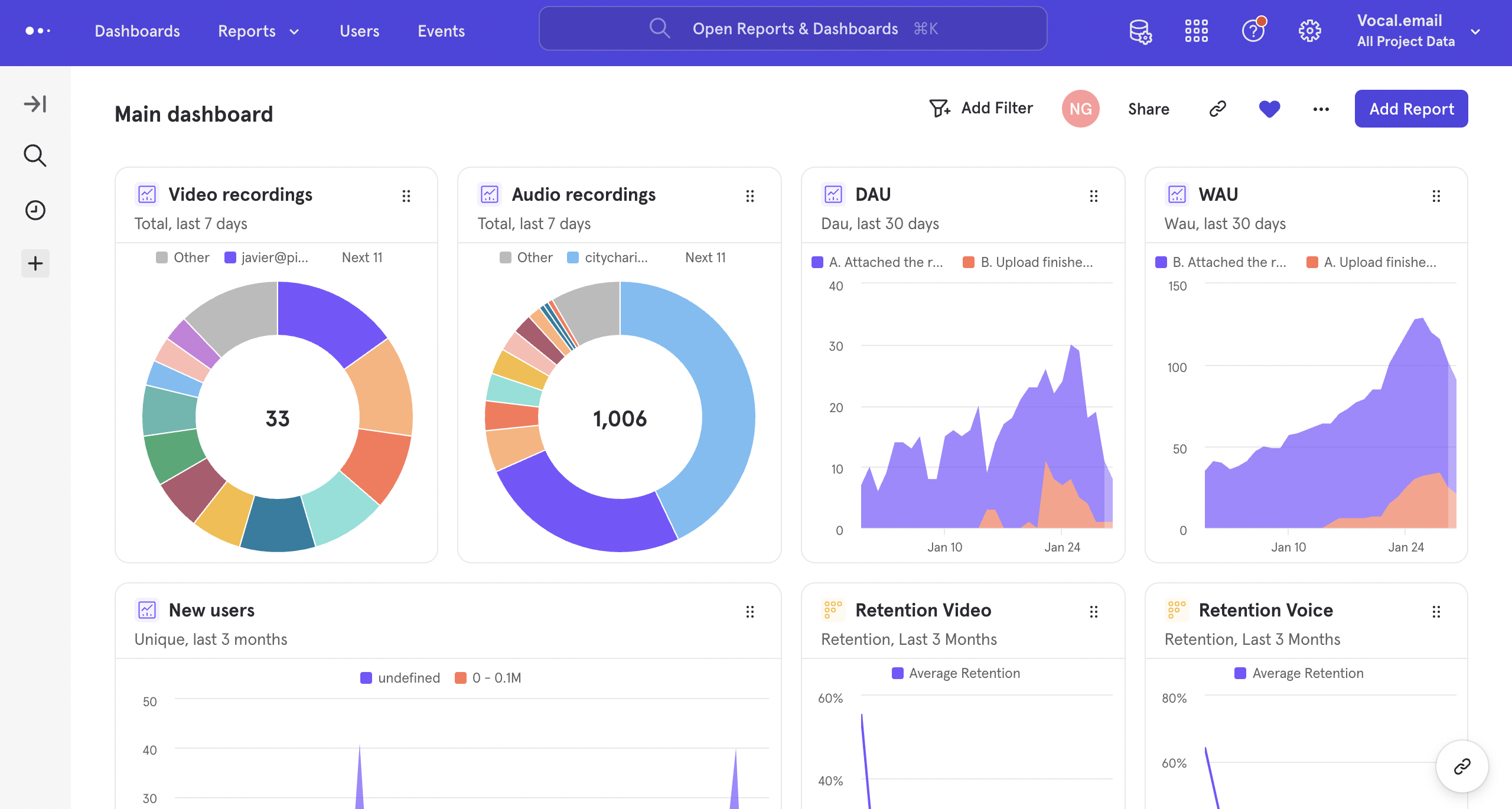Expand the Reports dropdown menu
The width and height of the screenshot is (1512, 809).
259,31
